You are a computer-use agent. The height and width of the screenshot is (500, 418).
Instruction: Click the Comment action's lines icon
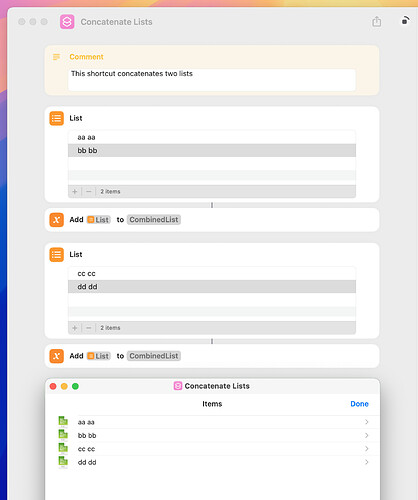coord(57,57)
